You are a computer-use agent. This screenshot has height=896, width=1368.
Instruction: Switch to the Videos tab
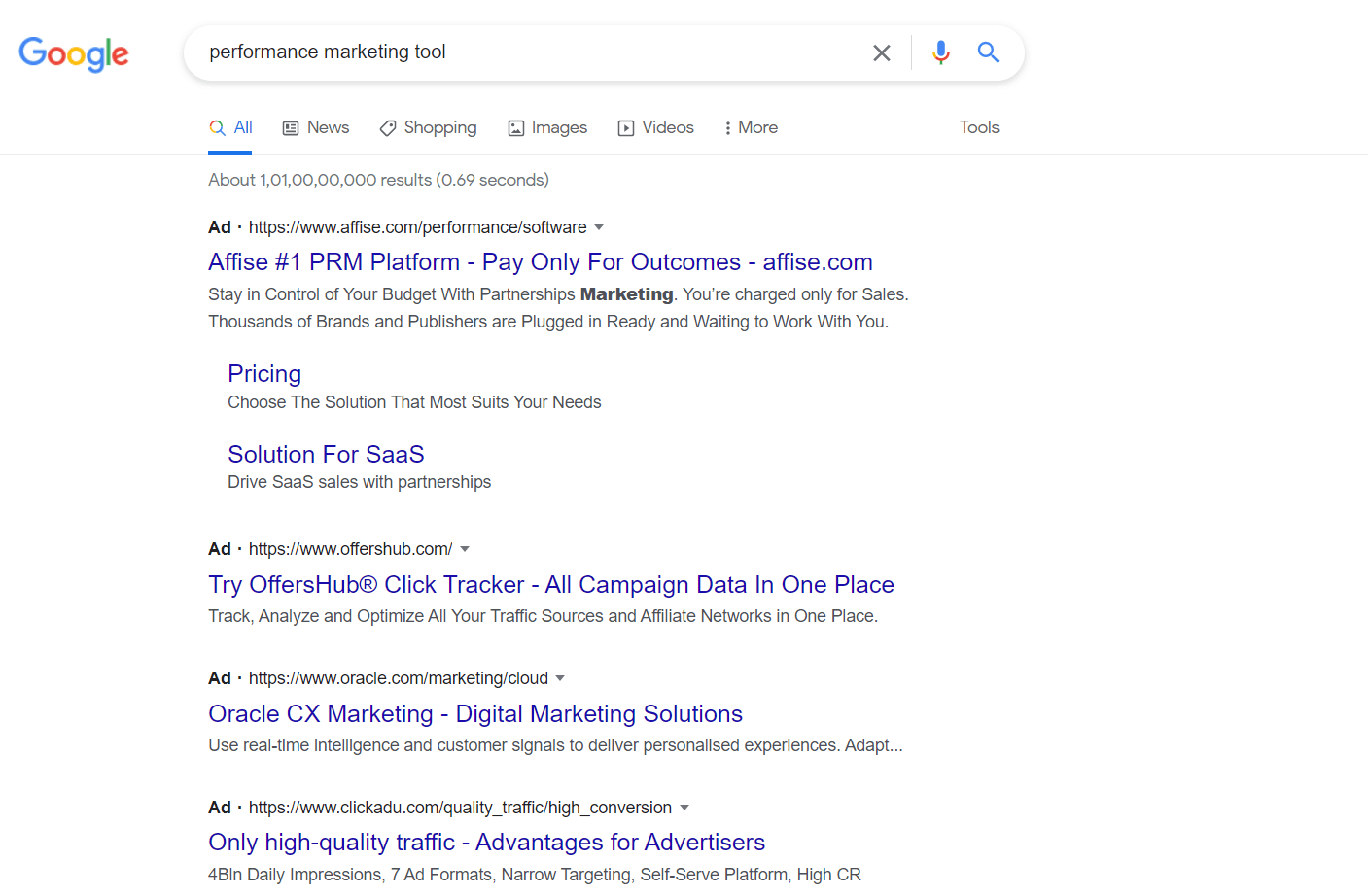coord(656,127)
